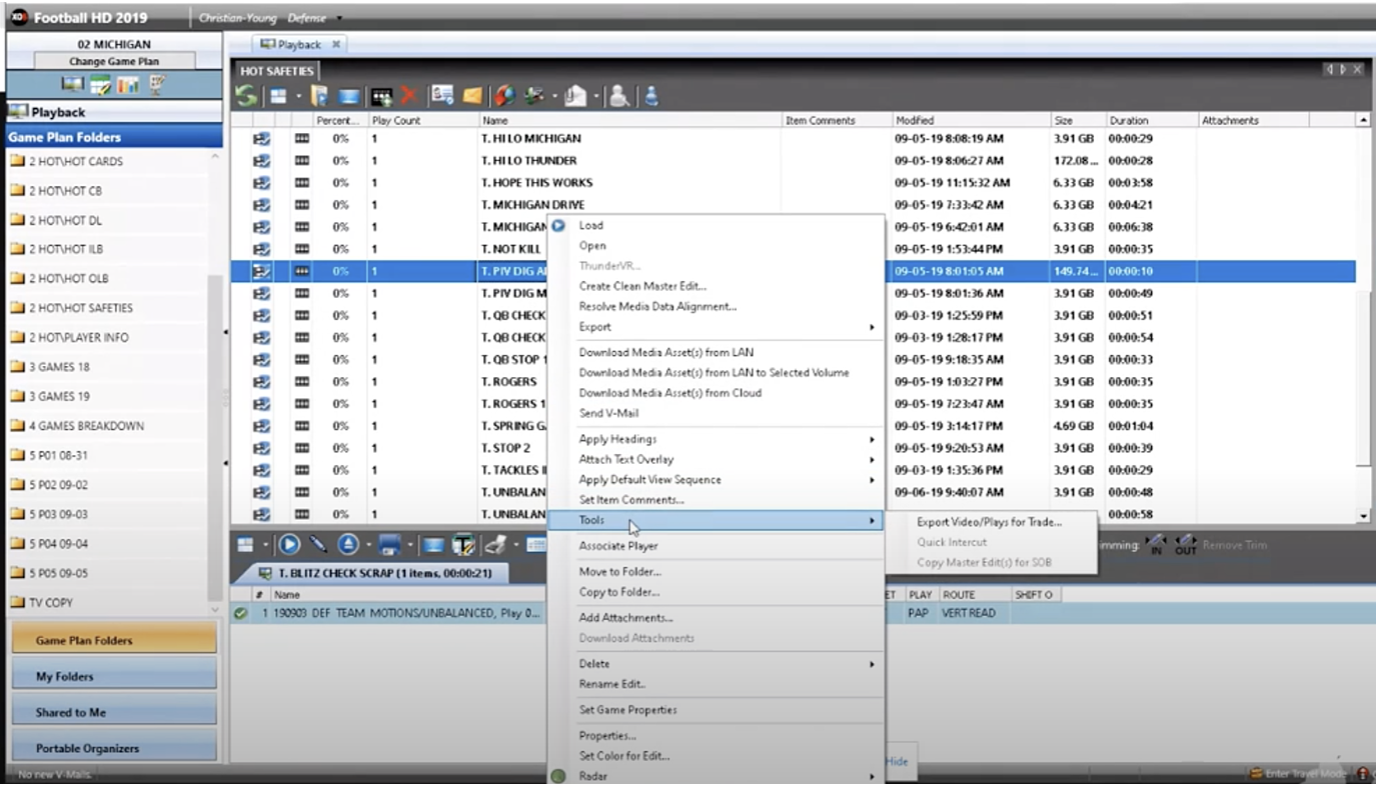Image resolution: width=1378 pixels, height=786 pixels.
Task: Open the 3 GAMES 19 folder
Action: (x=59, y=396)
